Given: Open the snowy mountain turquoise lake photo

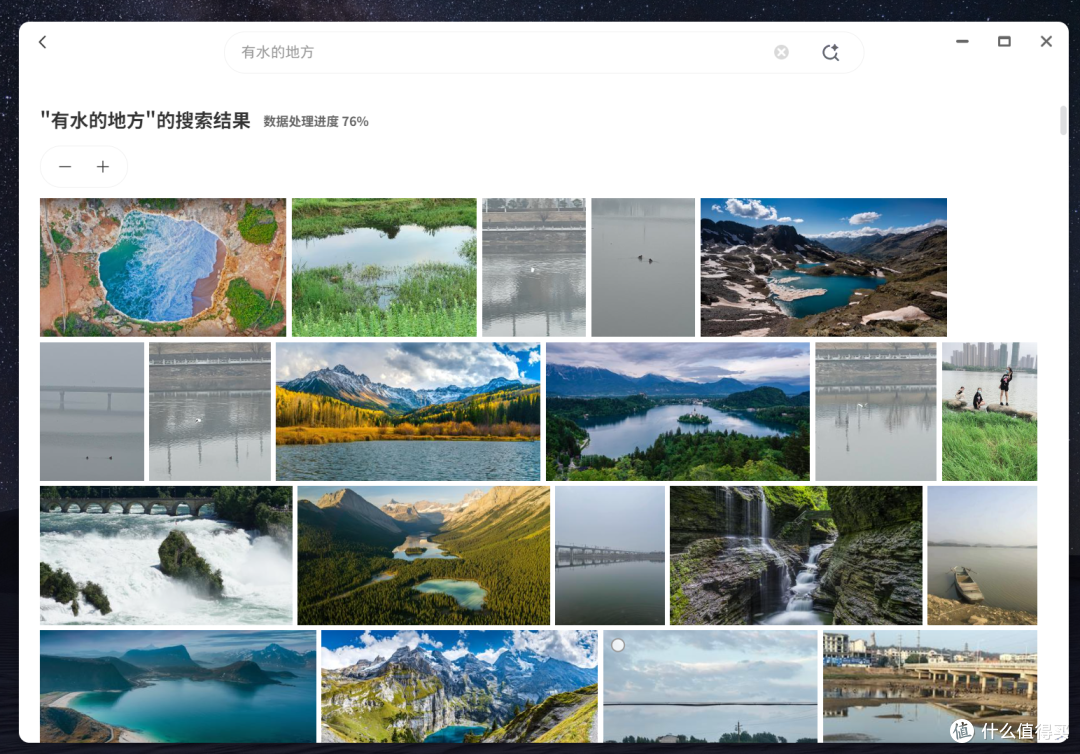Looking at the screenshot, I should click(823, 267).
